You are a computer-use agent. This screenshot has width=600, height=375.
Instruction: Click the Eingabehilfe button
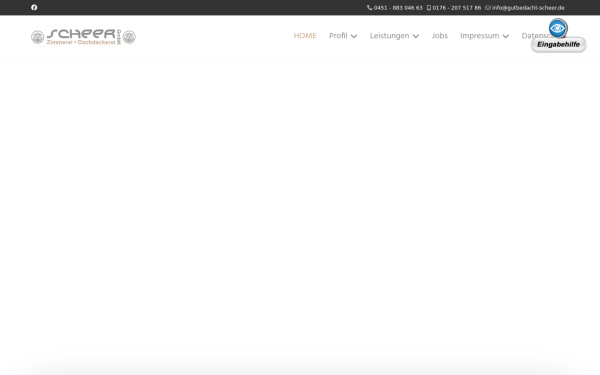tap(558, 44)
